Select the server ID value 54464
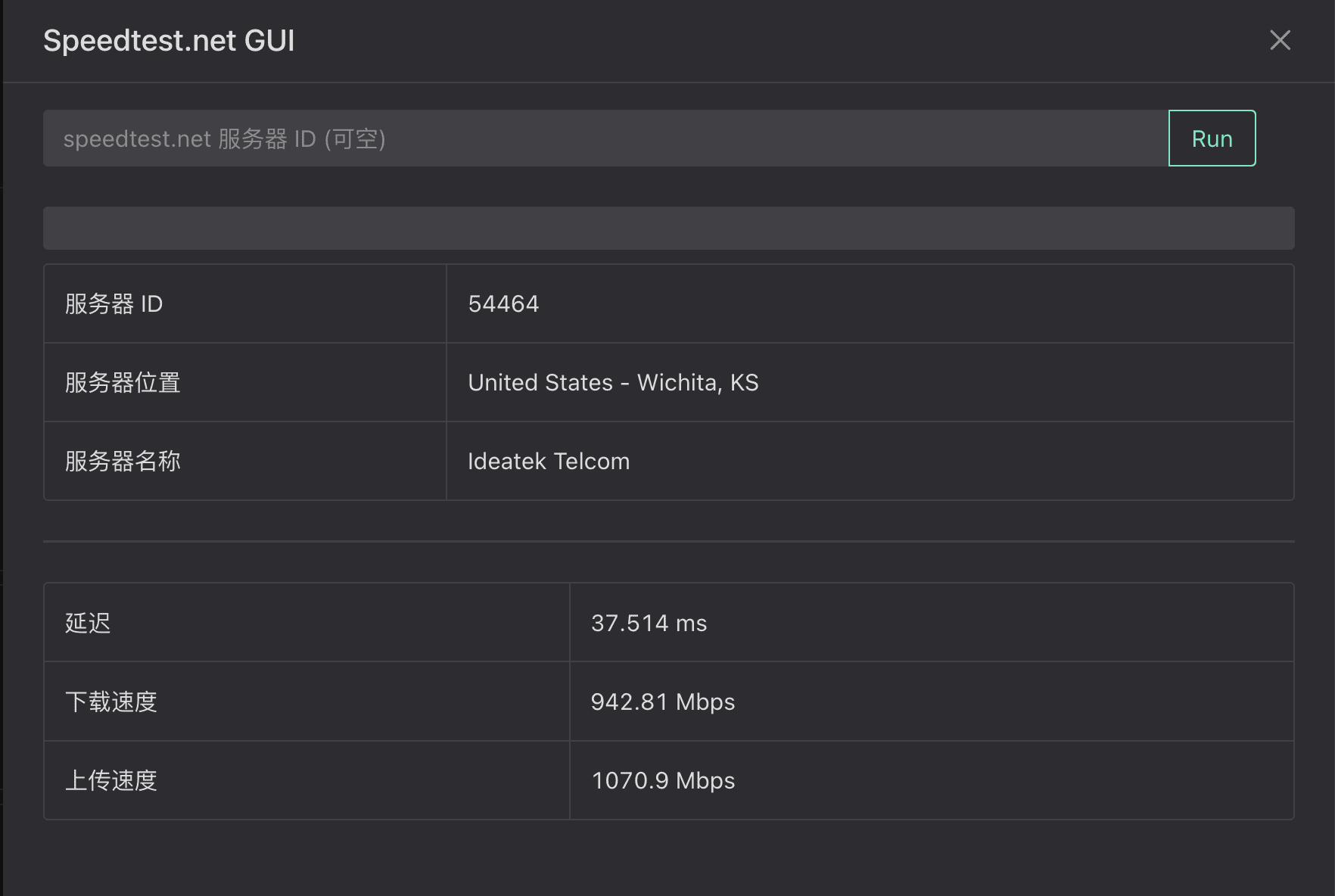 pyautogui.click(x=503, y=304)
